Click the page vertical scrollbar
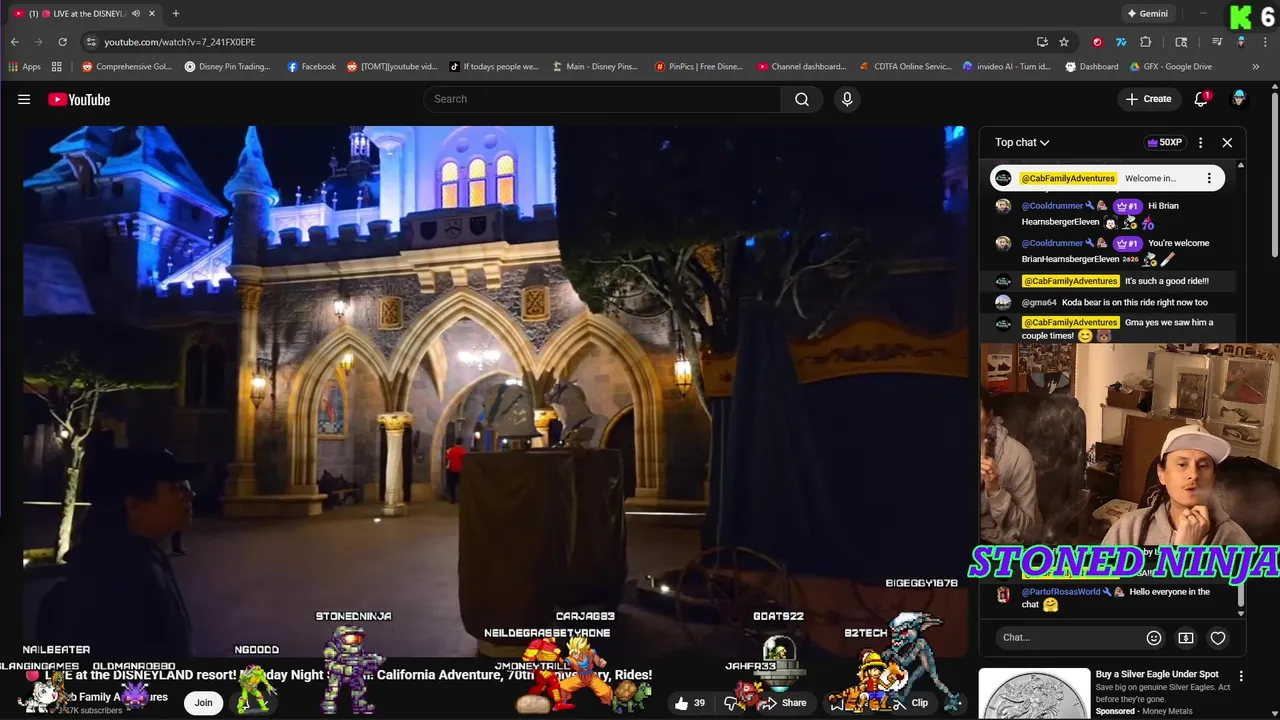 [x=1274, y=175]
